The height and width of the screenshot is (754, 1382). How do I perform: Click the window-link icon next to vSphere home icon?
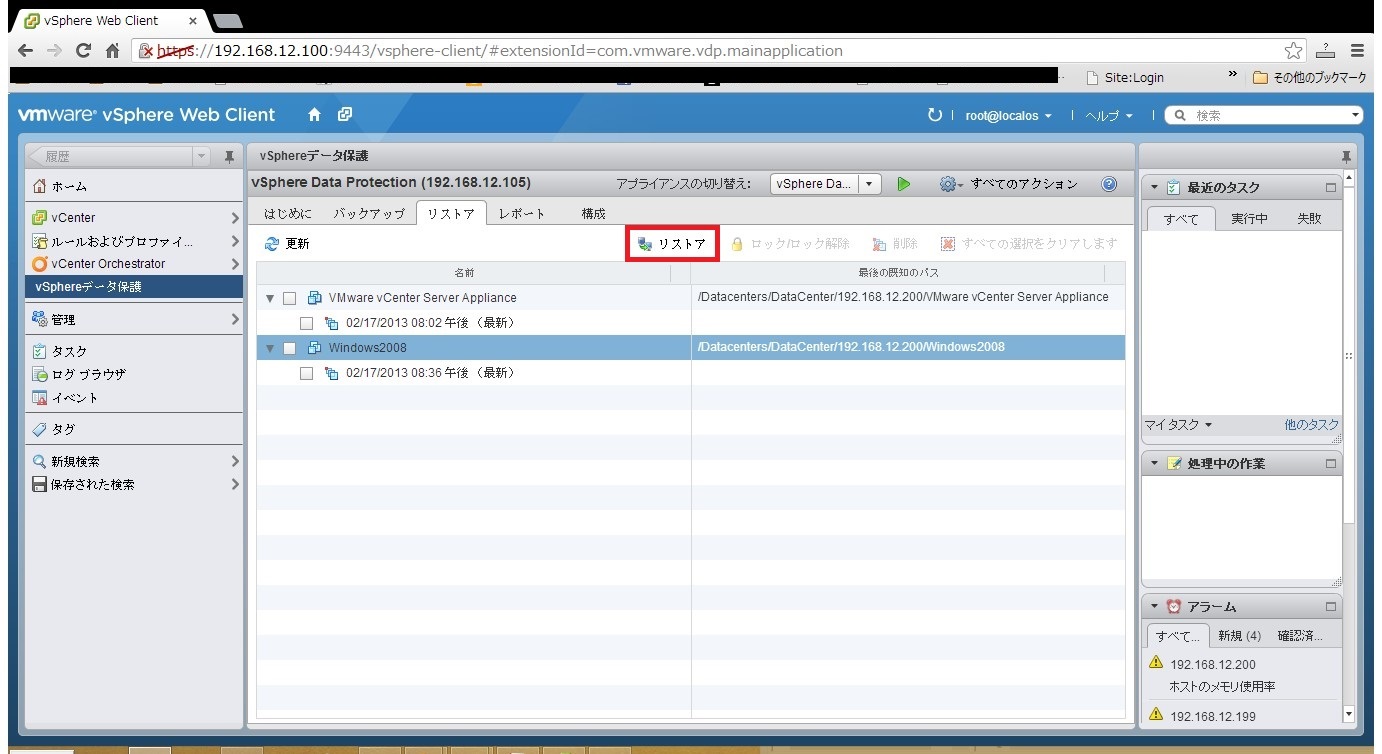point(345,115)
